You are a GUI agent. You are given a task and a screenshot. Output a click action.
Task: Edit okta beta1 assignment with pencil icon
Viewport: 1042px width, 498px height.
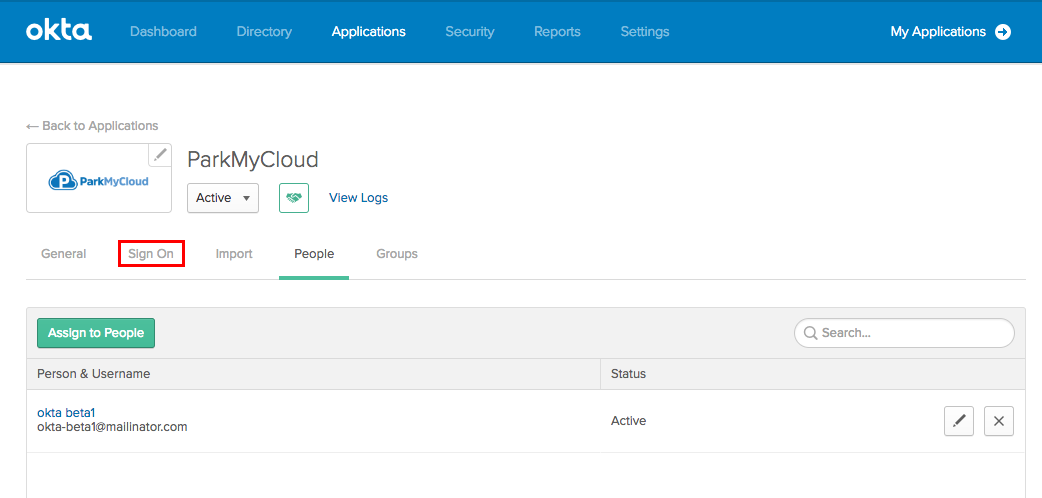pos(959,421)
